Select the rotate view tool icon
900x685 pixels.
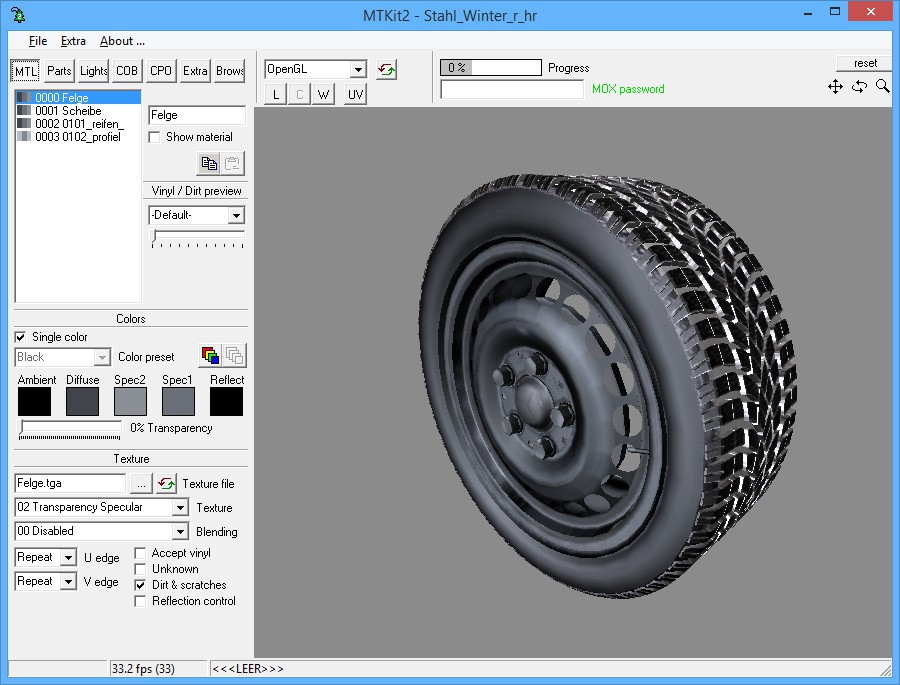[859, 87]
